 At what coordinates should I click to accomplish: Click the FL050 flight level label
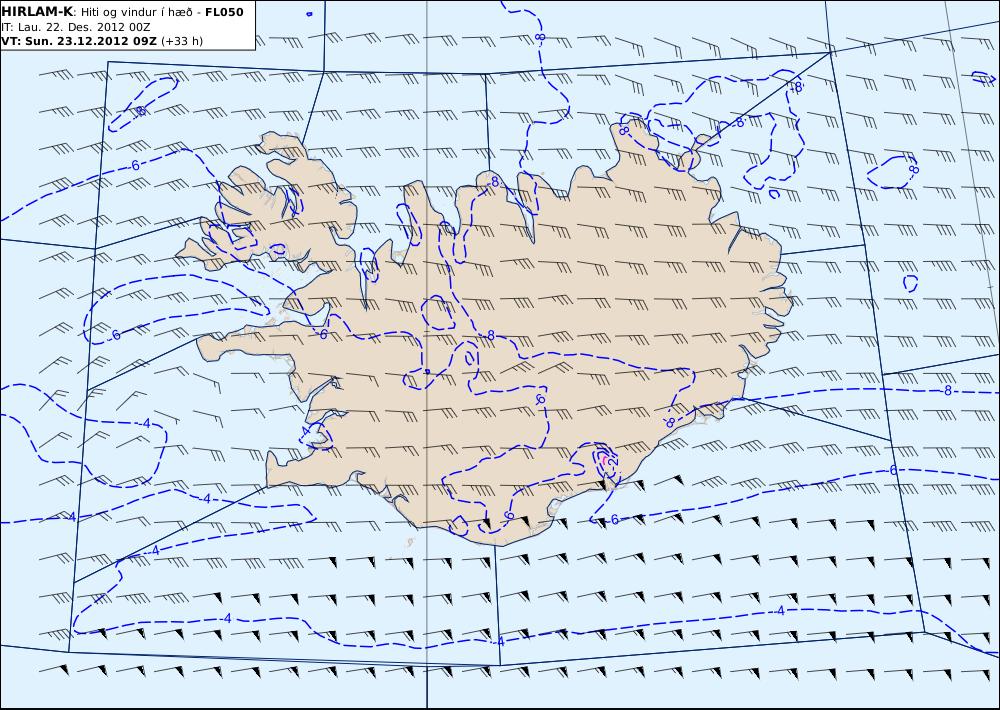coord(224,12)
